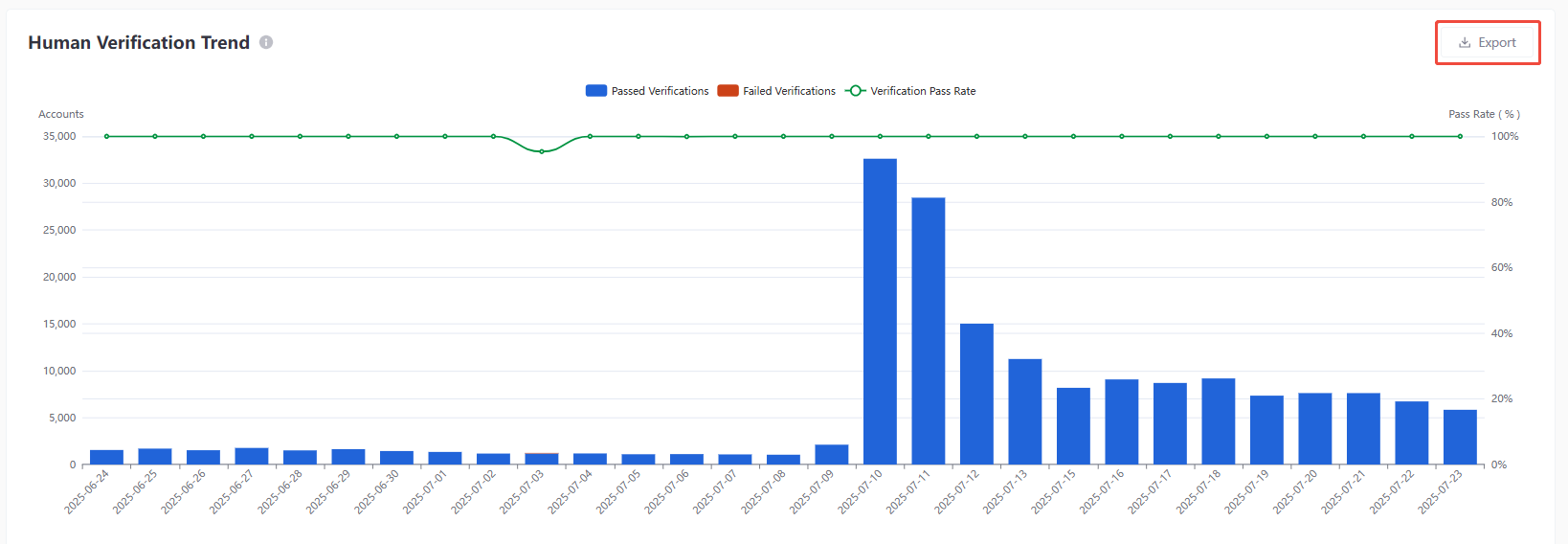Click the bar for 2025-07-12

[976, 394]
